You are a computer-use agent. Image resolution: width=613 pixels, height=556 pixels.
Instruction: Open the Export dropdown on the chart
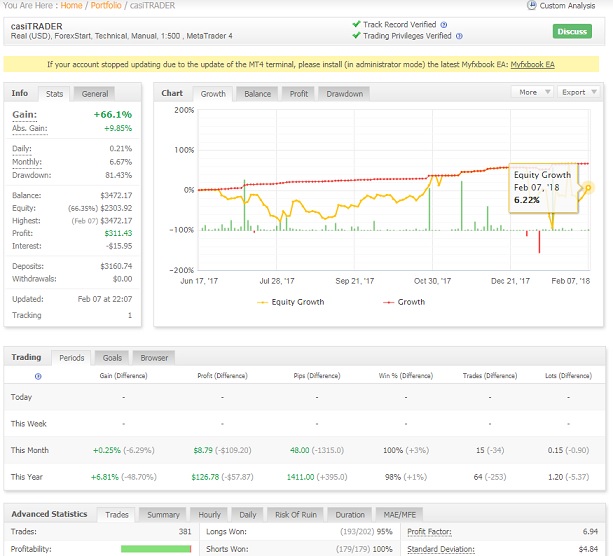[578, 92]
